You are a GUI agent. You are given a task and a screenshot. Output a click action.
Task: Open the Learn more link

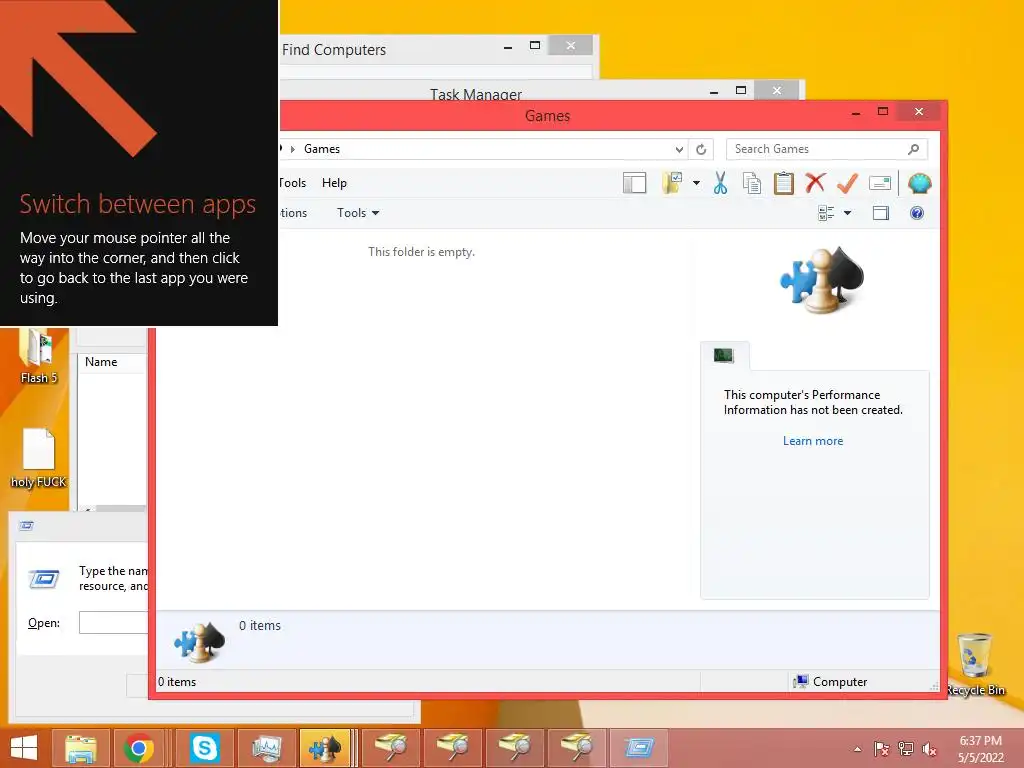[x=813, y=441]
